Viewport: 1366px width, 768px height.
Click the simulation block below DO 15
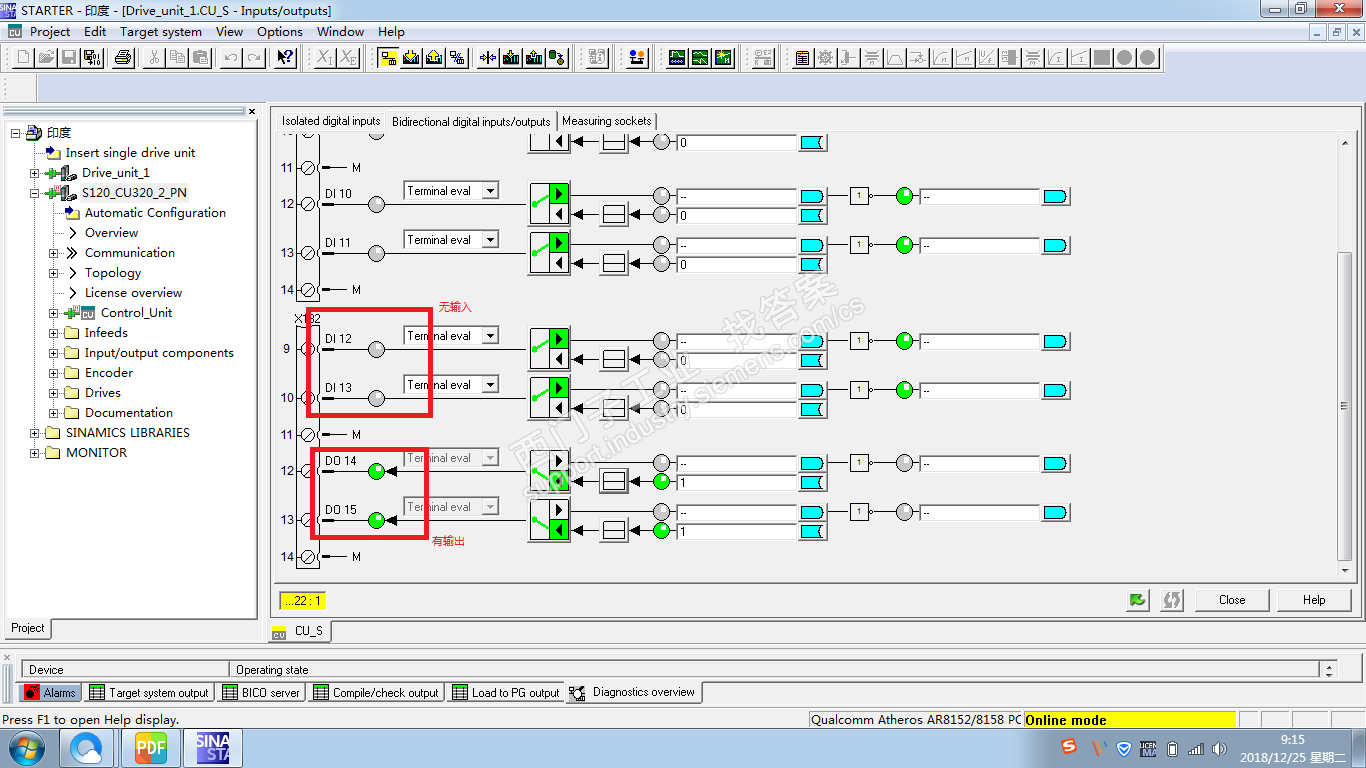pos(614,531)
